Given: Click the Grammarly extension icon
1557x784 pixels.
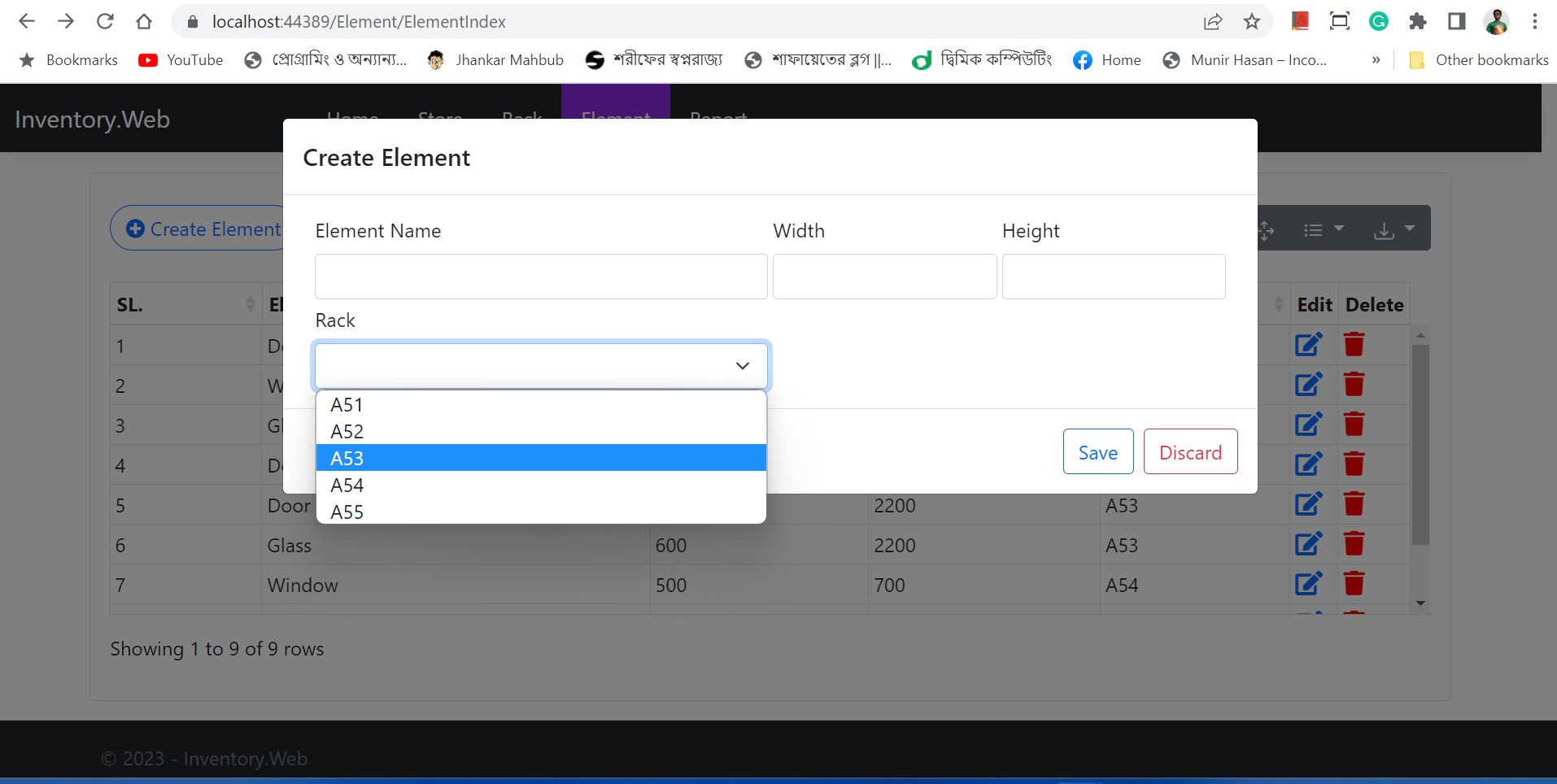Looking at the screenshot, I should (1379, 21).
